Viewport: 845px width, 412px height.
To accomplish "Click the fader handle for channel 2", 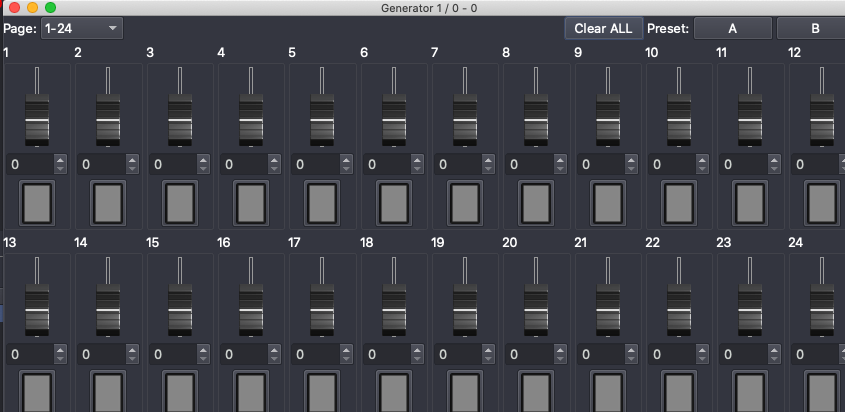I will (108, 120).
